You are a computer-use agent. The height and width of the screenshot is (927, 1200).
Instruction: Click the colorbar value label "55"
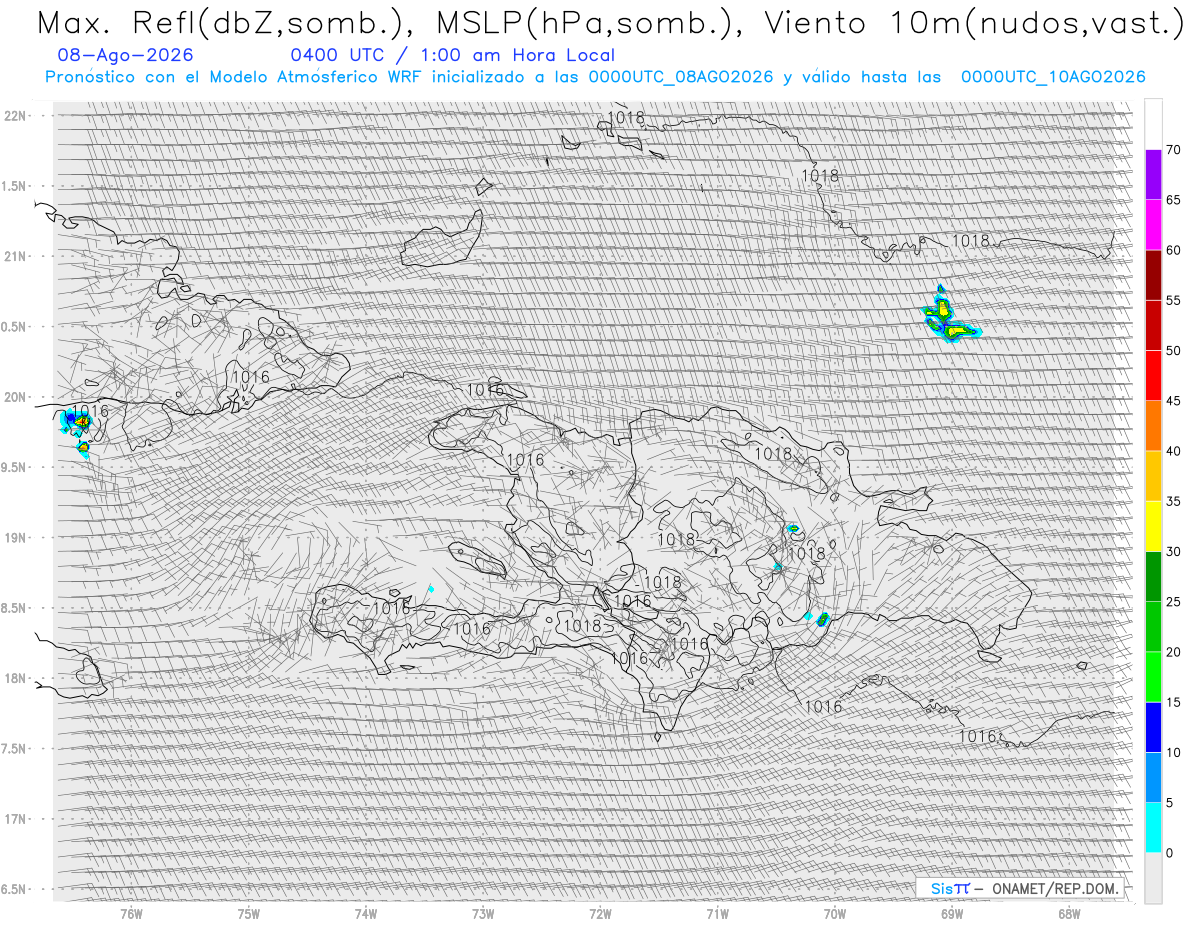pos(1173,301)
